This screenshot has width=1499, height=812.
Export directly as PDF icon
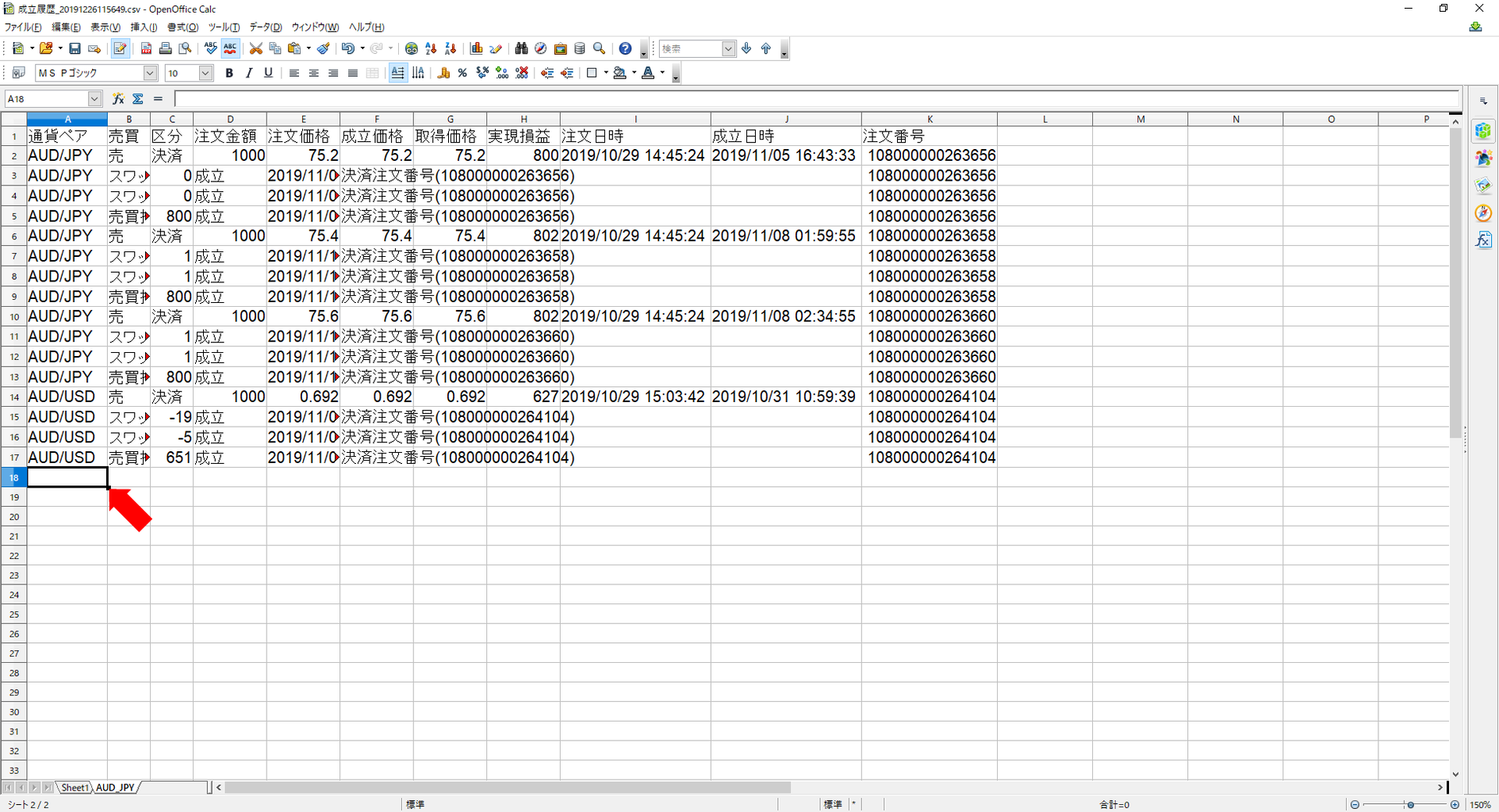pyautogui.click(x=146, y=49)
